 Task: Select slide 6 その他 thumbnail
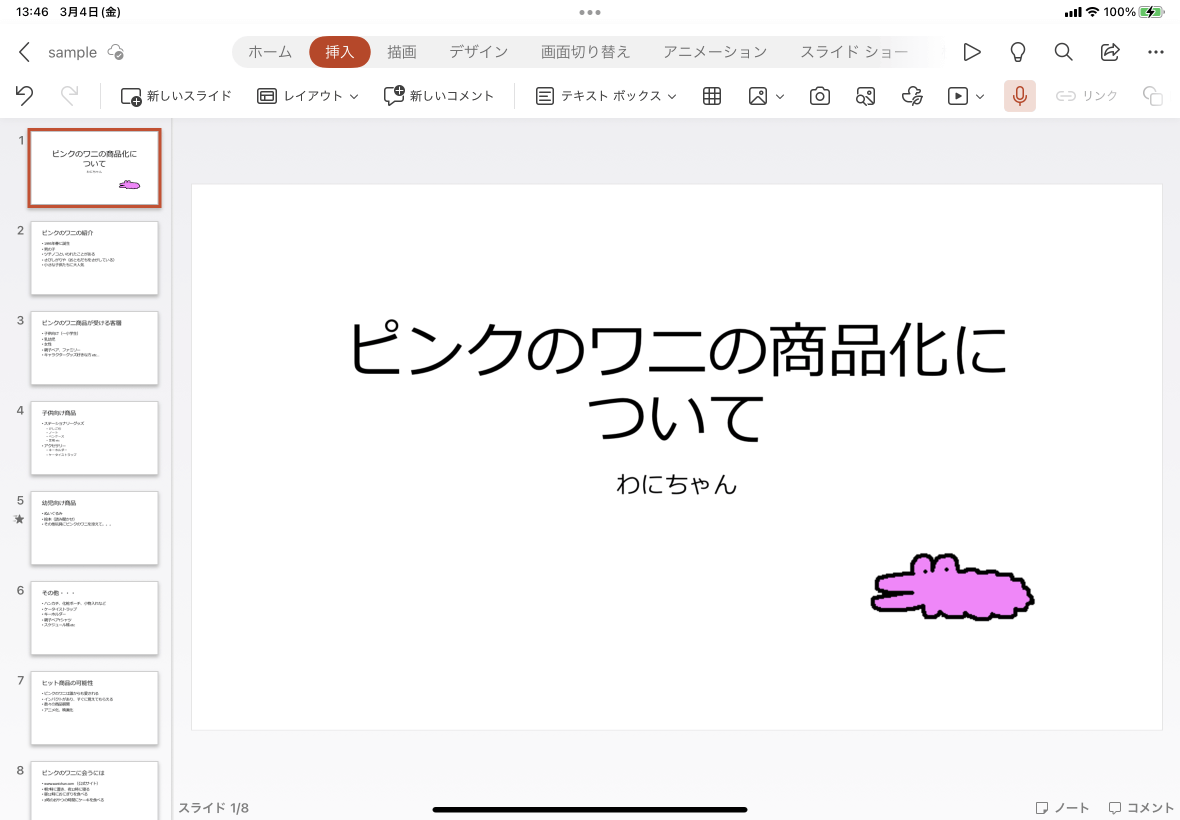click(x=95, y=618)
